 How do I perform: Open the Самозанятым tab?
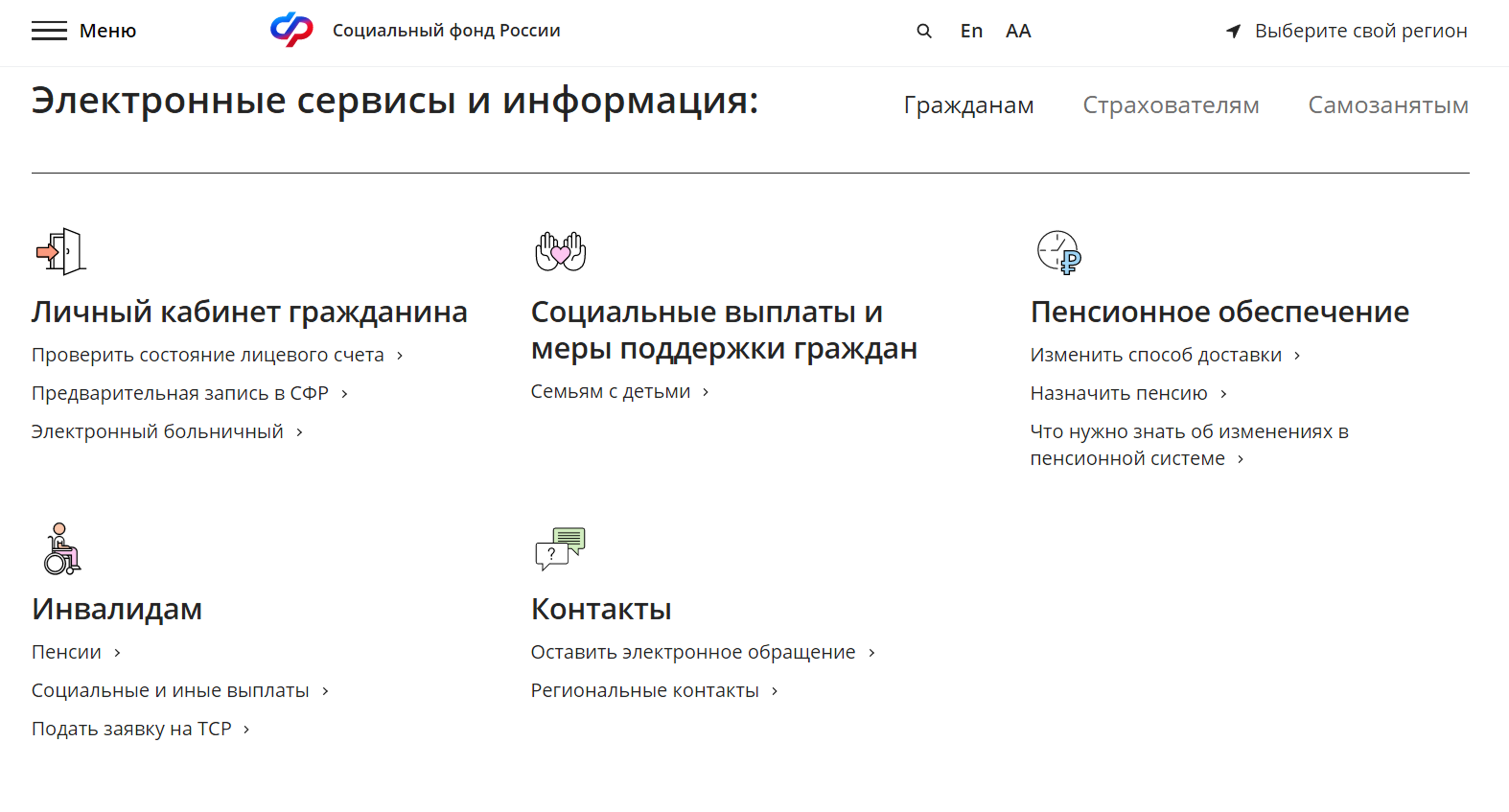tap(1388, 105)
